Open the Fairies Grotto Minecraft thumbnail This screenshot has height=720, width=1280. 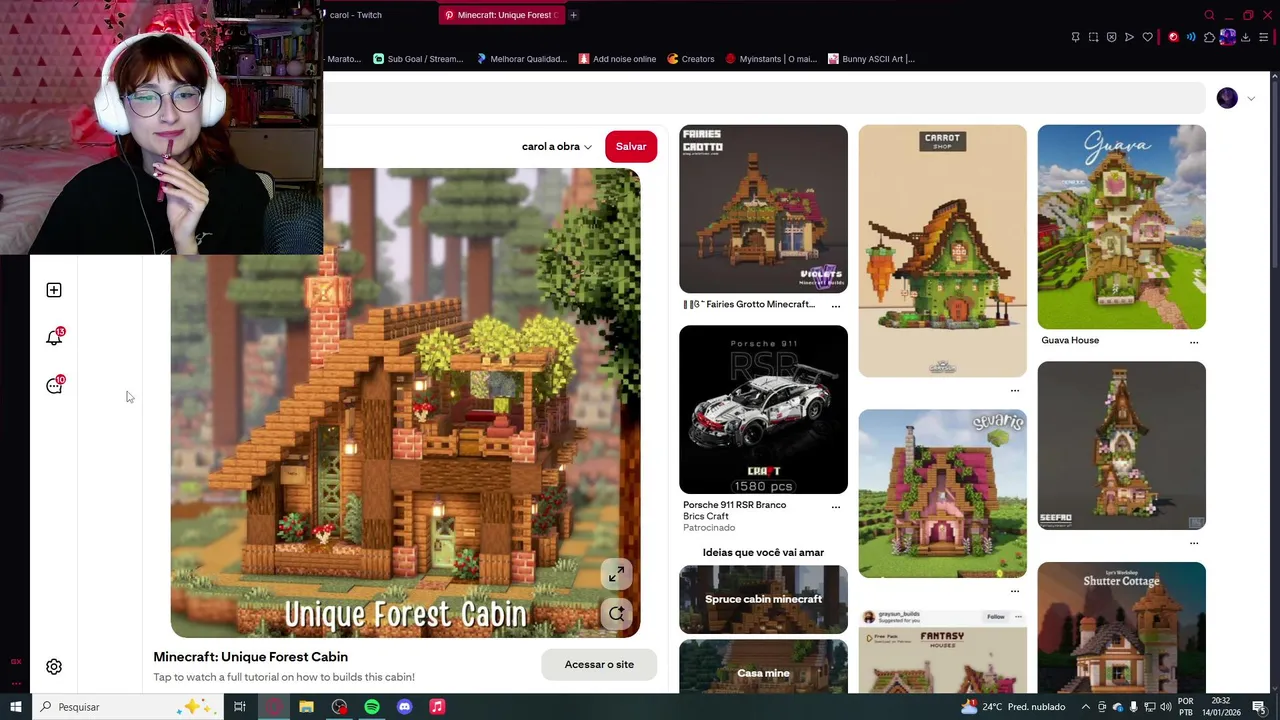763,209
